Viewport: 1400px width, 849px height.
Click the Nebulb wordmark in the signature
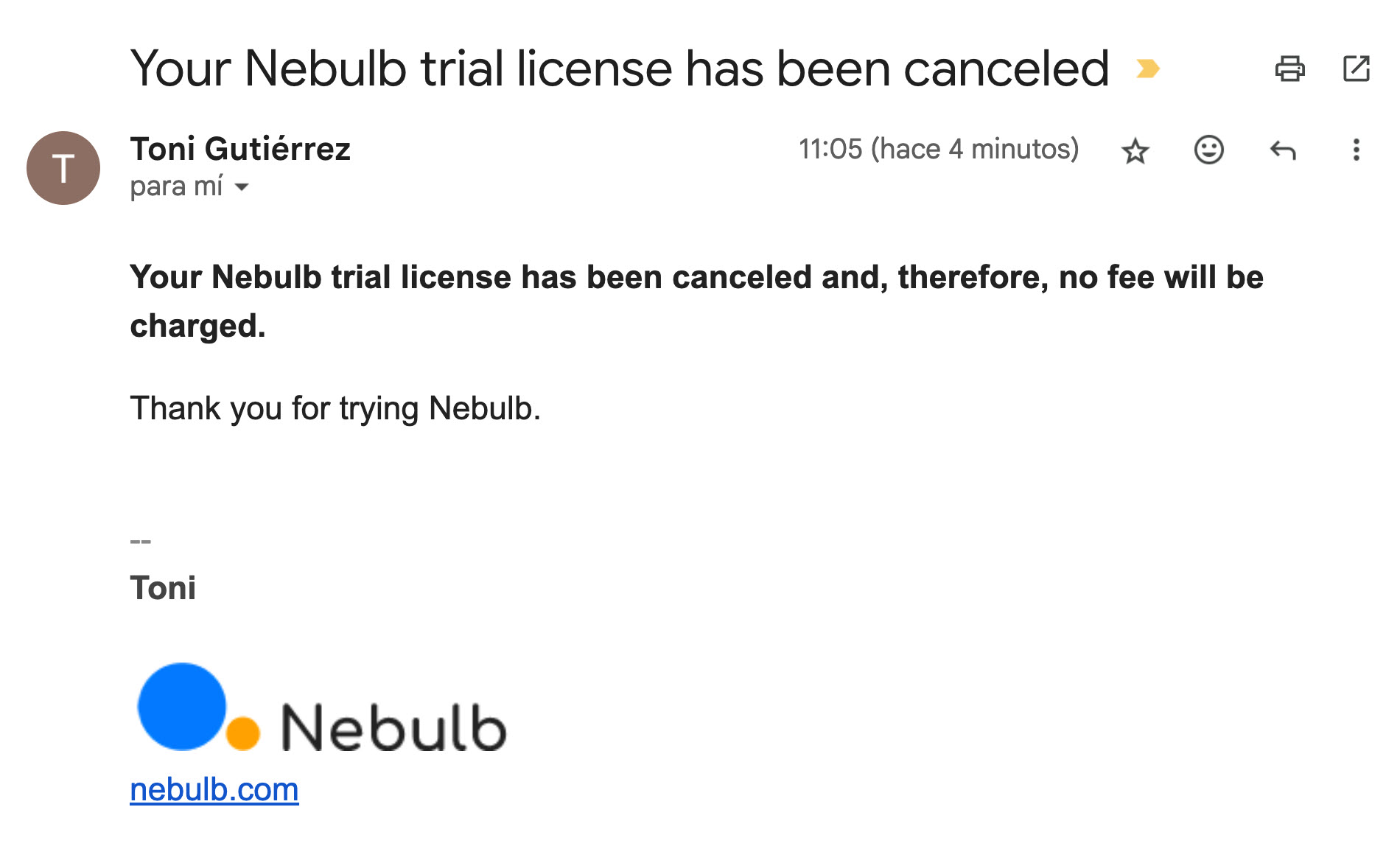point(393,727)
